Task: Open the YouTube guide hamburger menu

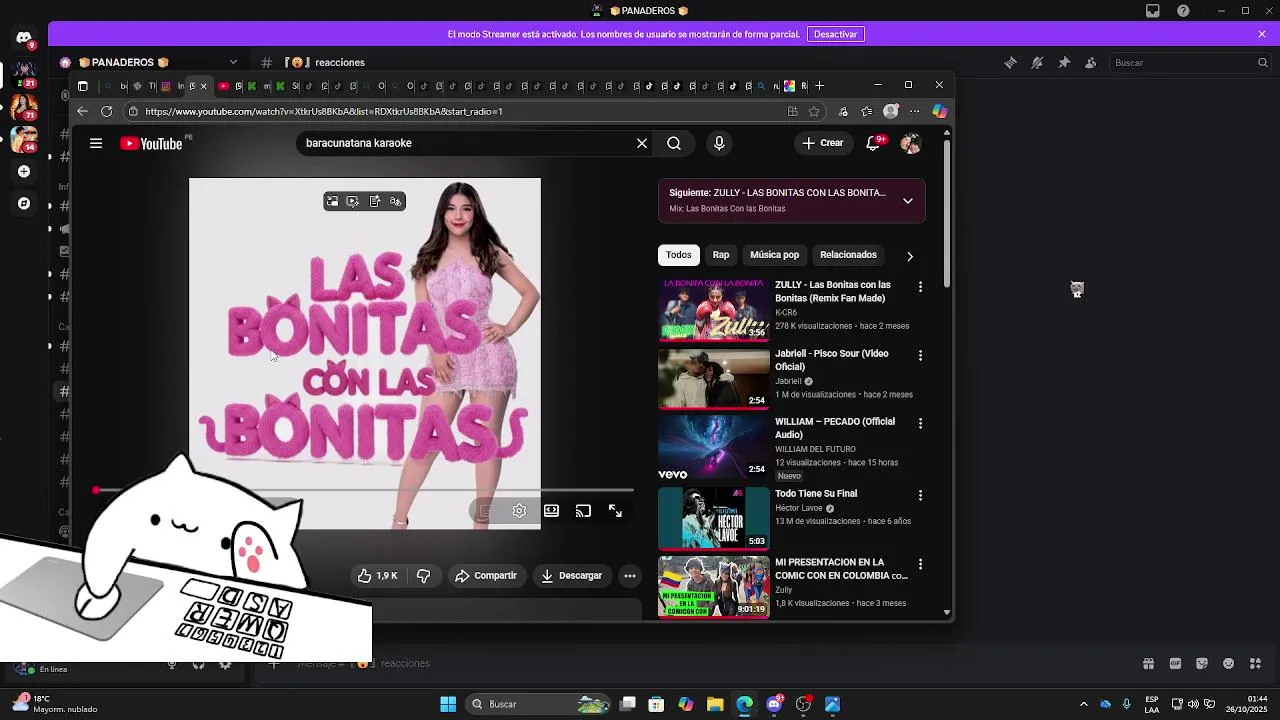Action: 96,143
